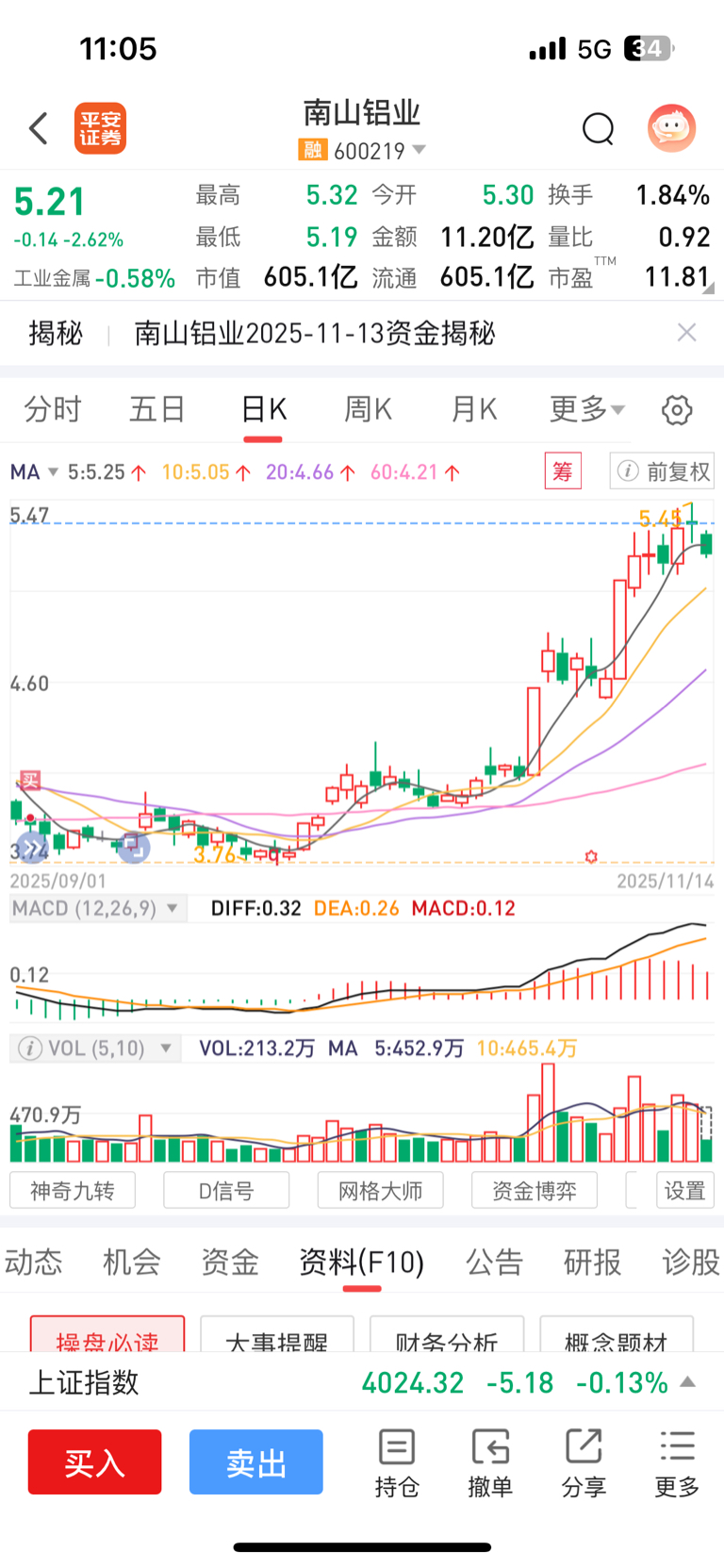Open the search magnifier icon
Image resolution: width=724 pixels, height=1568 pixels.
pyautogui.click(x=598, y=128)
